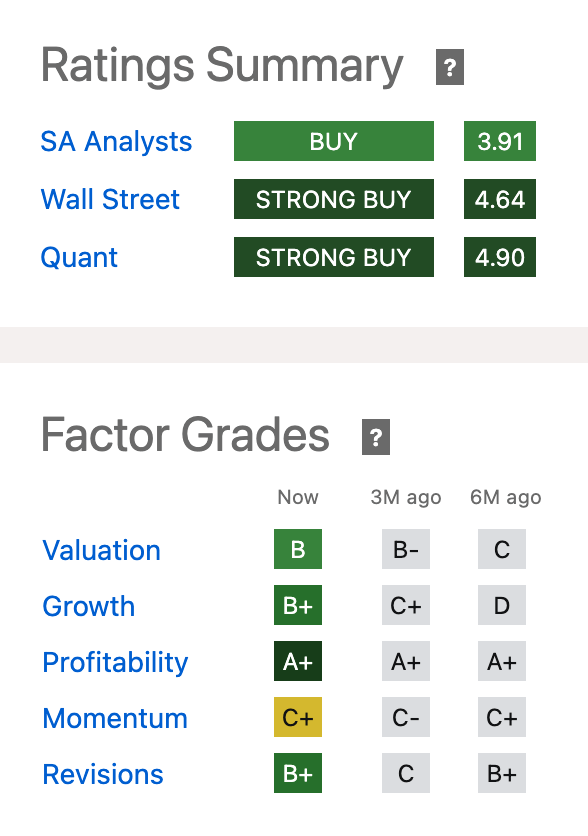588x836 pixels.
Task: Open the Growth factor details
Action: (x=88, y=606)
